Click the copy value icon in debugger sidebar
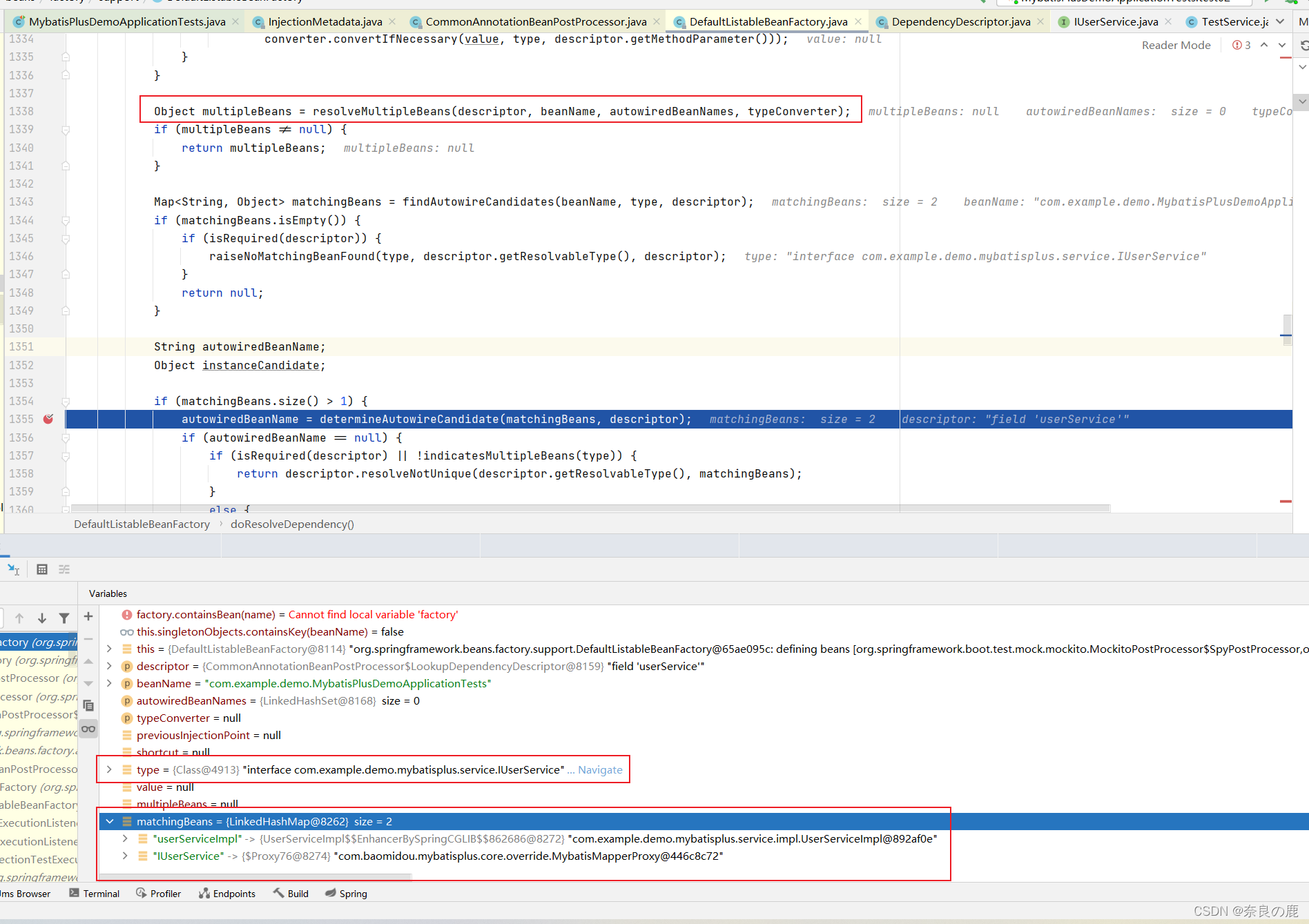The width and height of the screenshot is (1309, 924). click(x=88, y=705)
